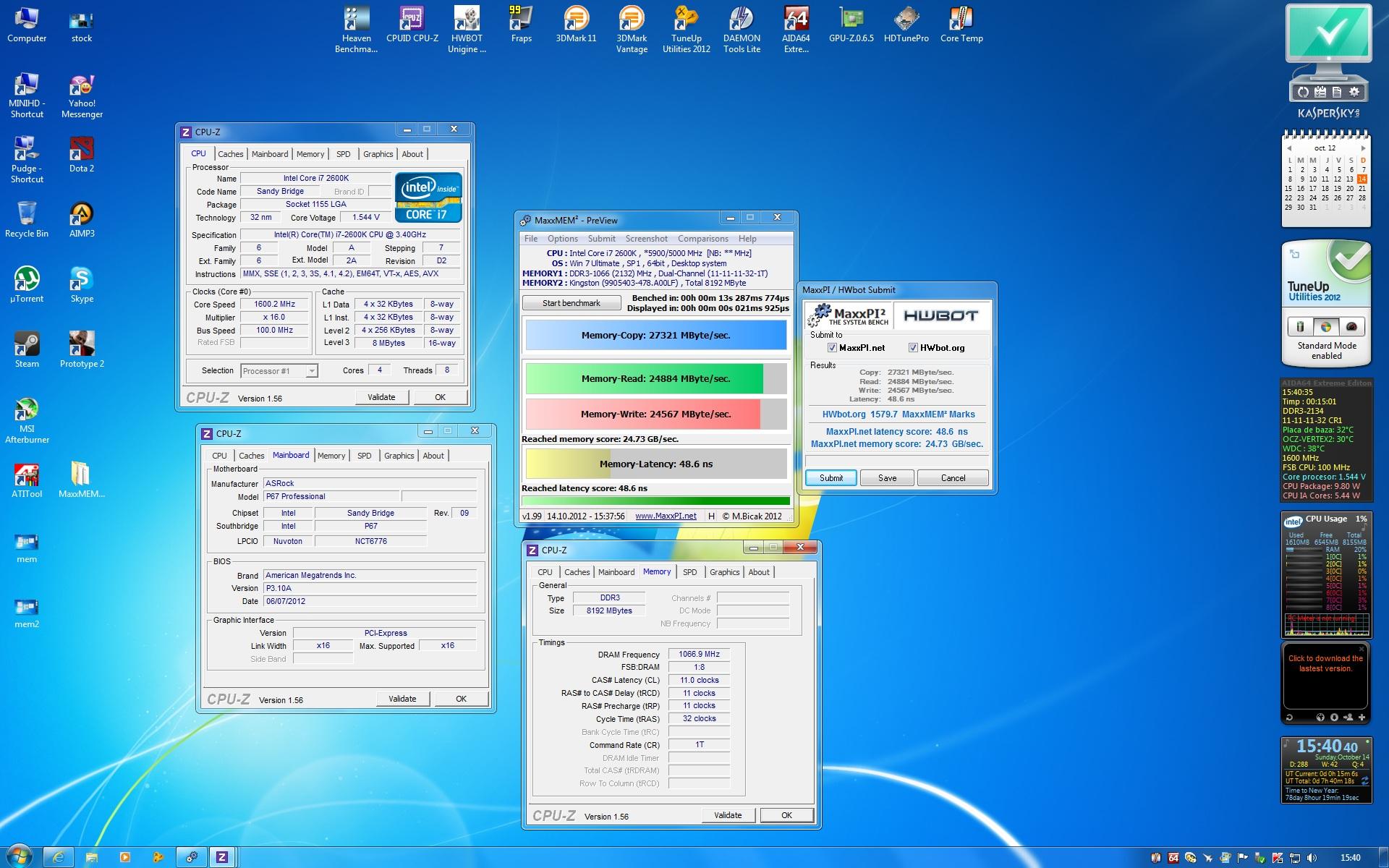Screen dimensions: 1389x868
Task: Click the Windows Start orb
Action: 19,856
